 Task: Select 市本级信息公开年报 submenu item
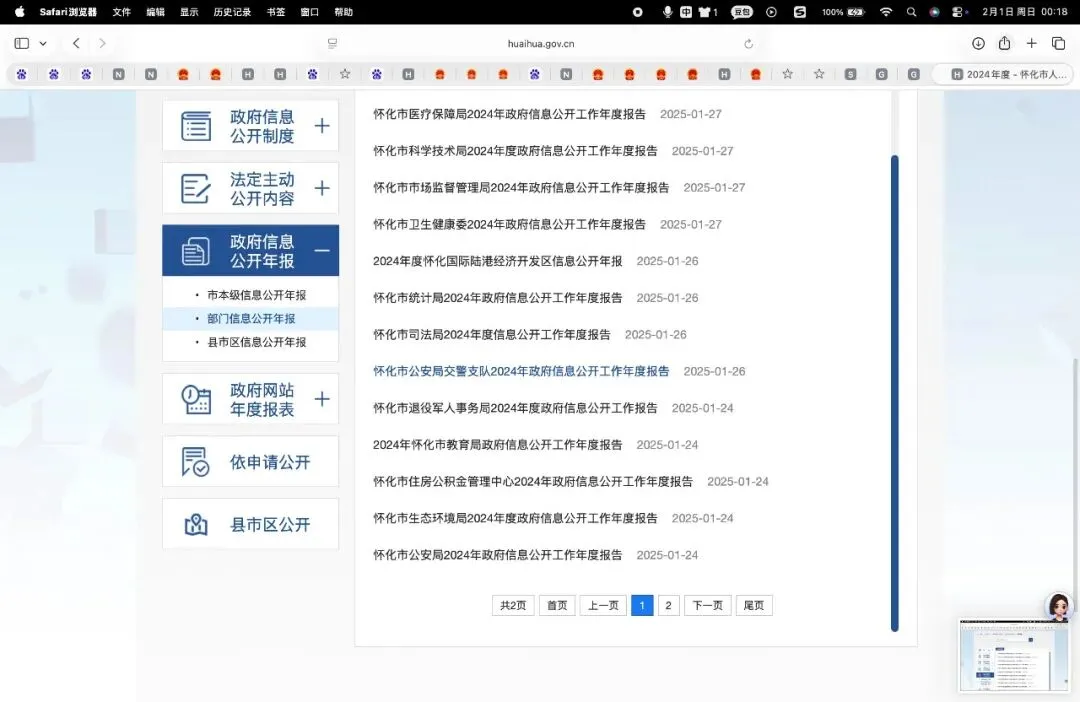[257, 295]
